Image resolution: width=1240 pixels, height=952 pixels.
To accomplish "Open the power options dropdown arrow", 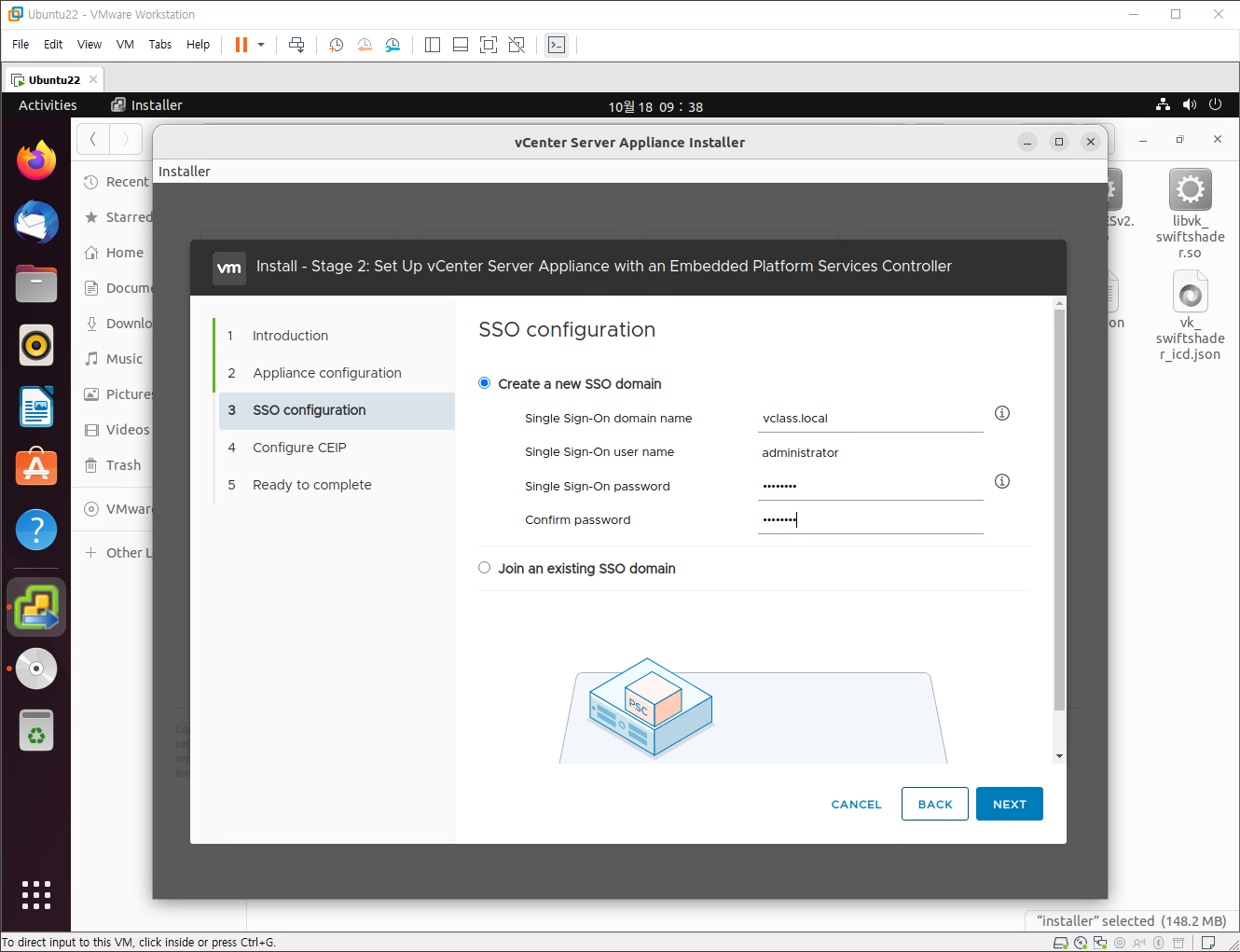I will [x=261, y=45].
